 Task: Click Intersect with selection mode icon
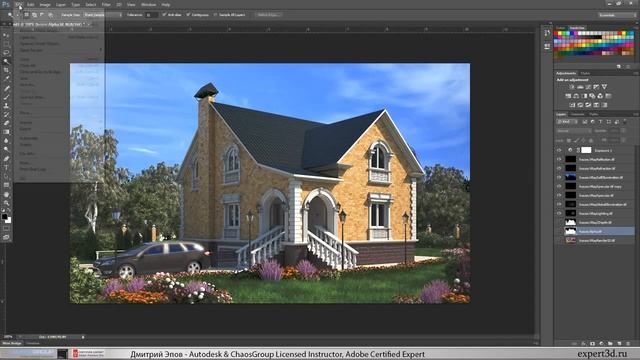(x=50, y=15)
